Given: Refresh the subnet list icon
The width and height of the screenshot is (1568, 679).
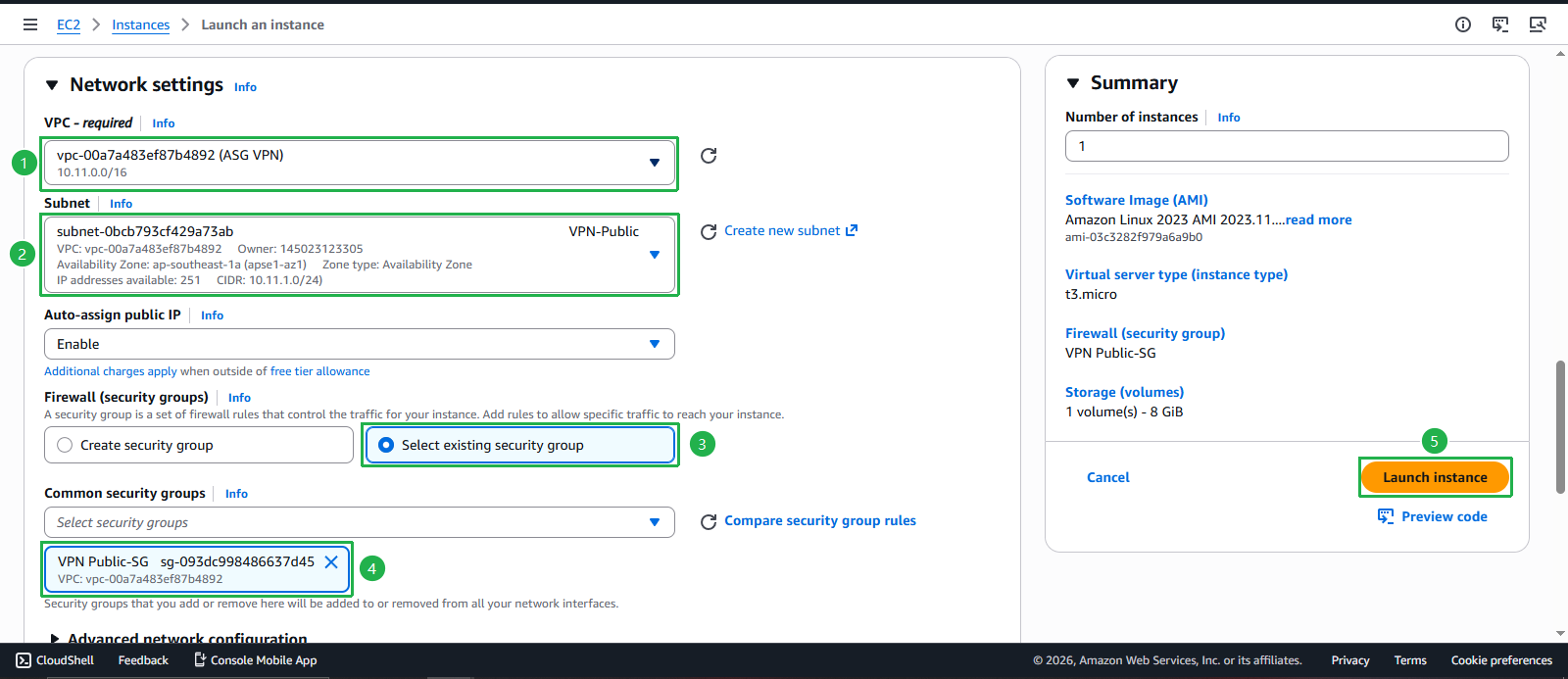Looking at the screenshot, I should [709, 232].
